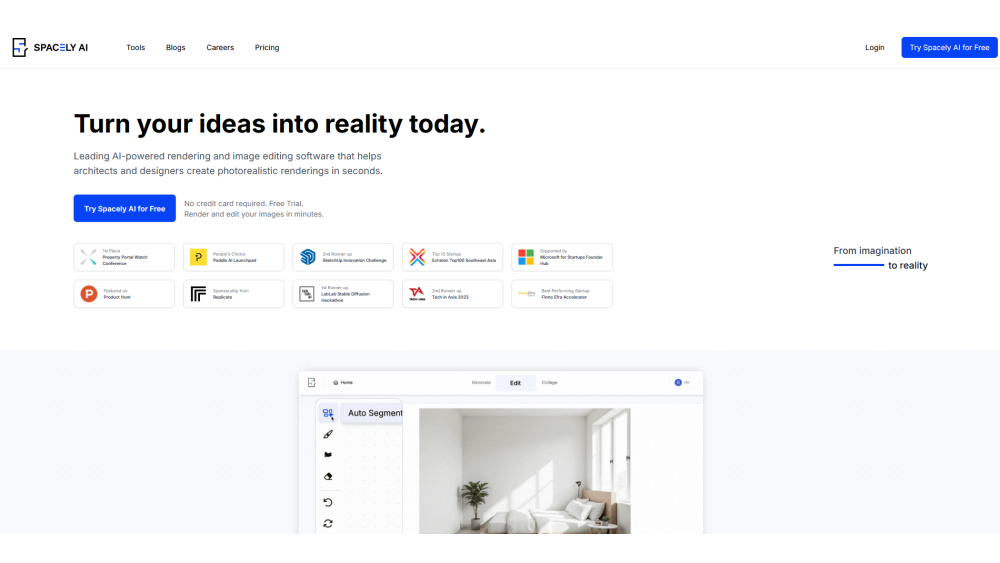Open the Pricing page
The image size is (1000, 563).
pos(267,48)
